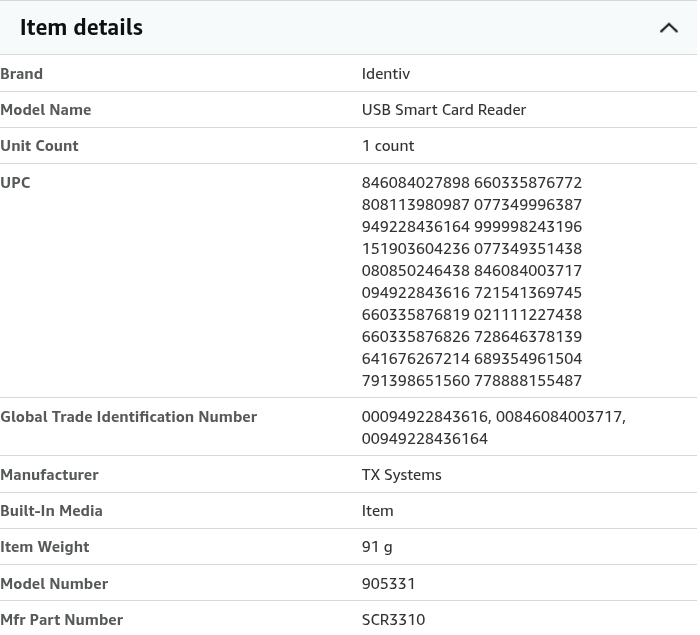Image resolution: width=700 pixels, height=635 pixels.
Task: Select the Brand value Identiv
Action: point(386,74)
